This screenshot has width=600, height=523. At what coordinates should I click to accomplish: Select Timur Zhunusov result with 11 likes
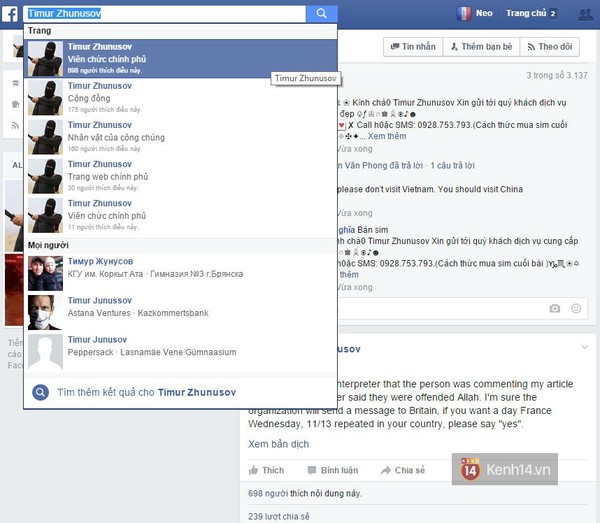[181, 215]
